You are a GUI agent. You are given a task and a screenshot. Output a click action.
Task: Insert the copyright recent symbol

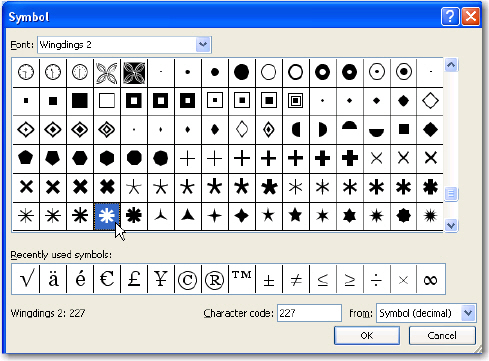[x=188, y=280]
